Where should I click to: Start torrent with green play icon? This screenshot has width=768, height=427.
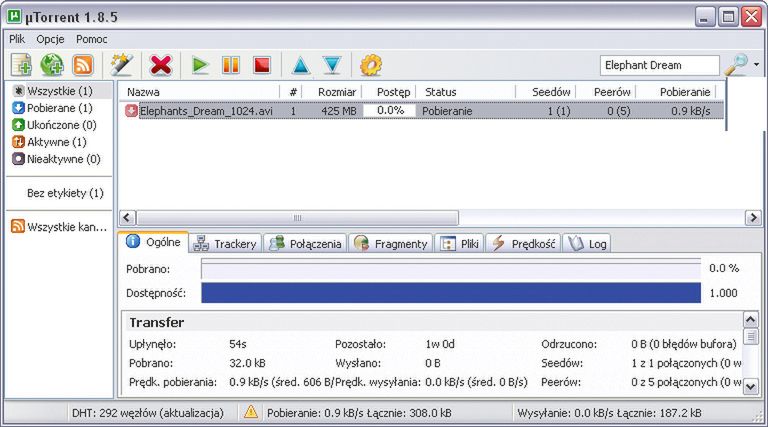[200, 65]
